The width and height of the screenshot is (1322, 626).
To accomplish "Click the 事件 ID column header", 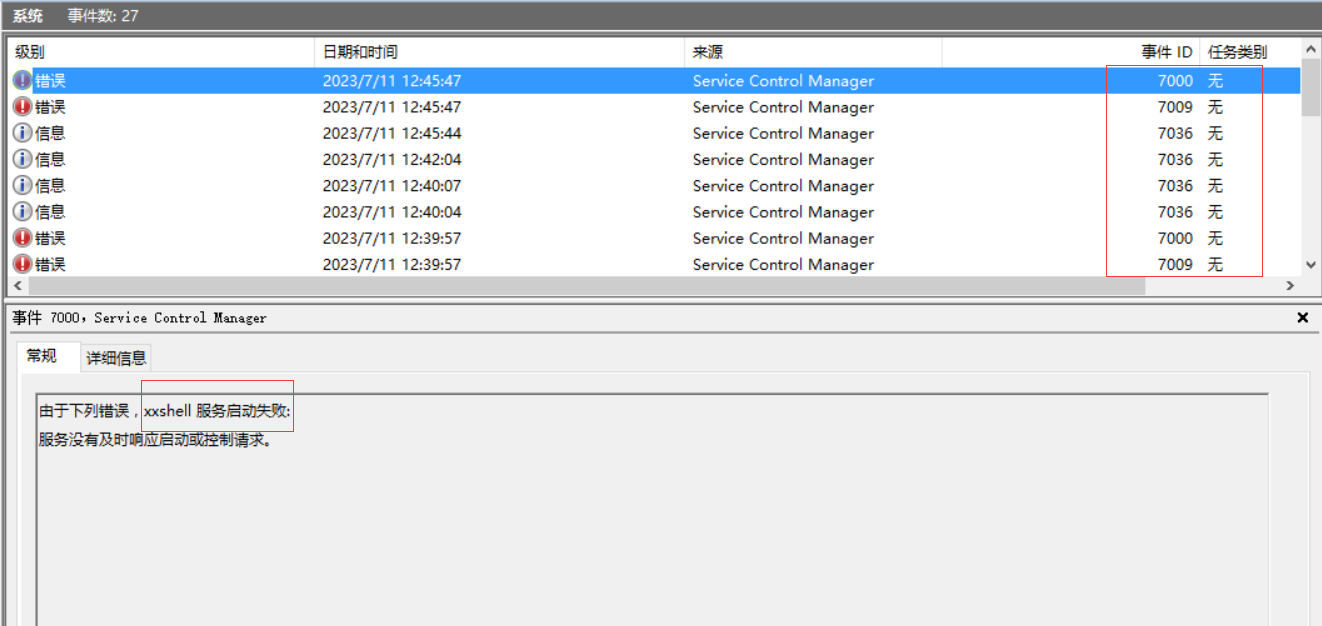I will (1166, 52).
